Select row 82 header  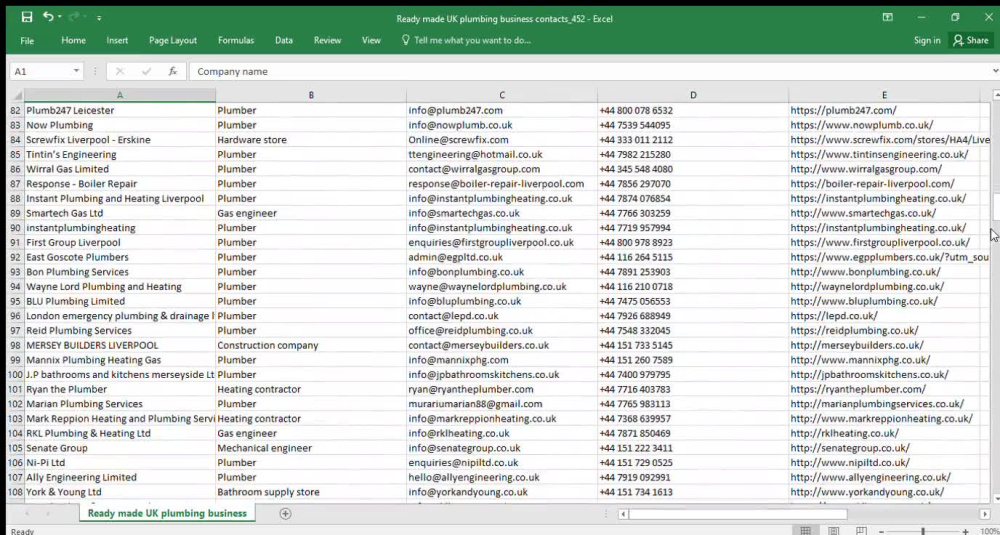click(x=15, y=110)
